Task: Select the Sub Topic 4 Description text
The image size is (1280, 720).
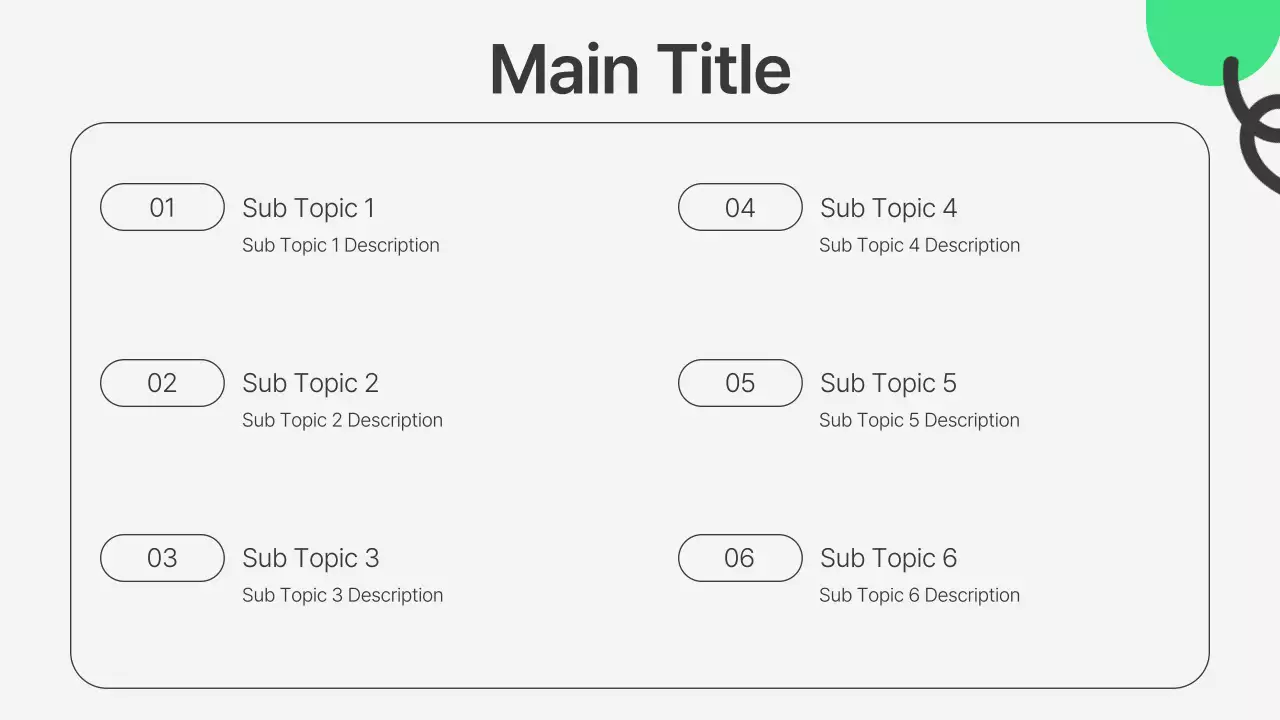Action: pos(919,245)
